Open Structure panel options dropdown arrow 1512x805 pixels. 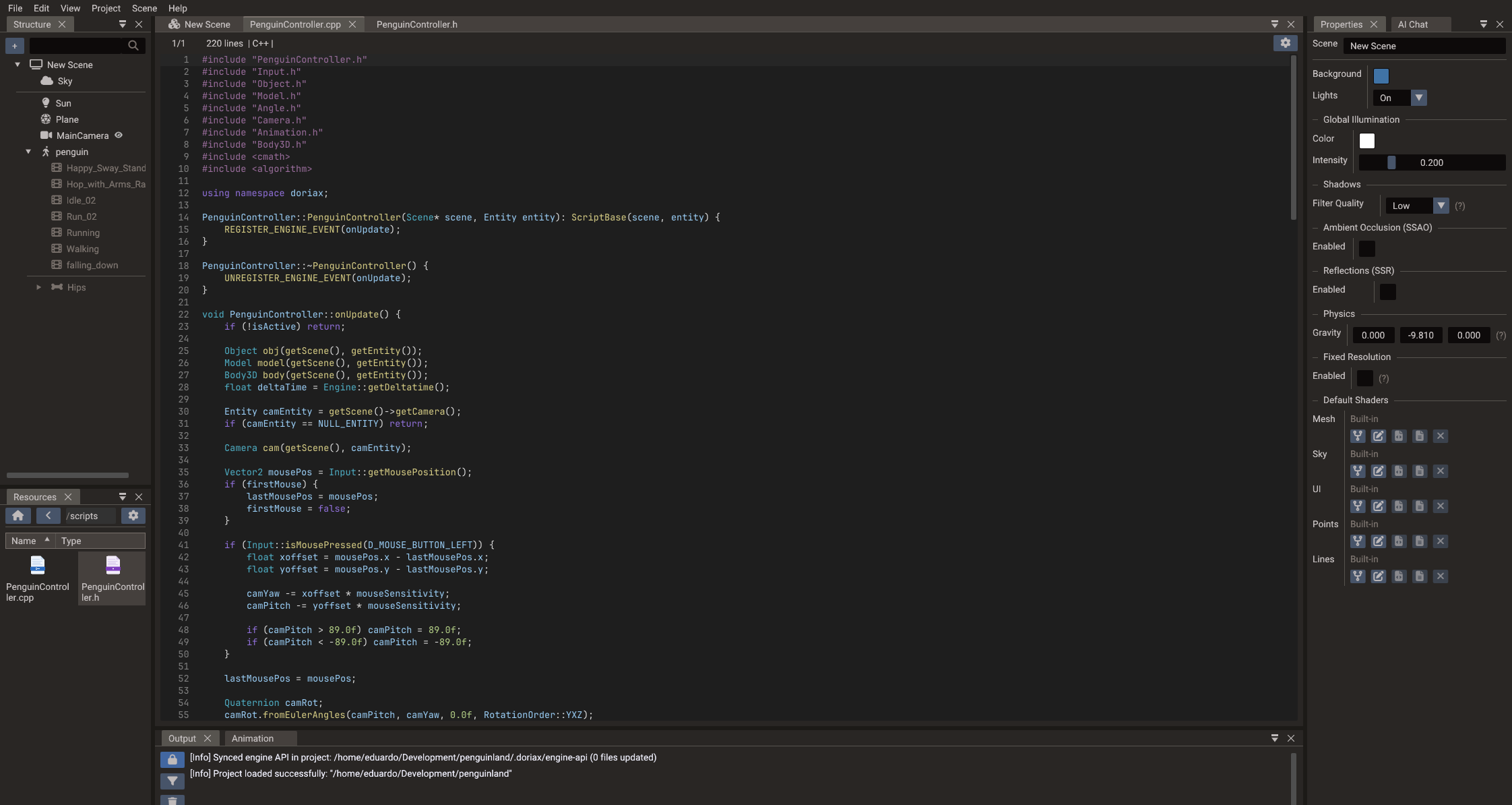[123, 24]
